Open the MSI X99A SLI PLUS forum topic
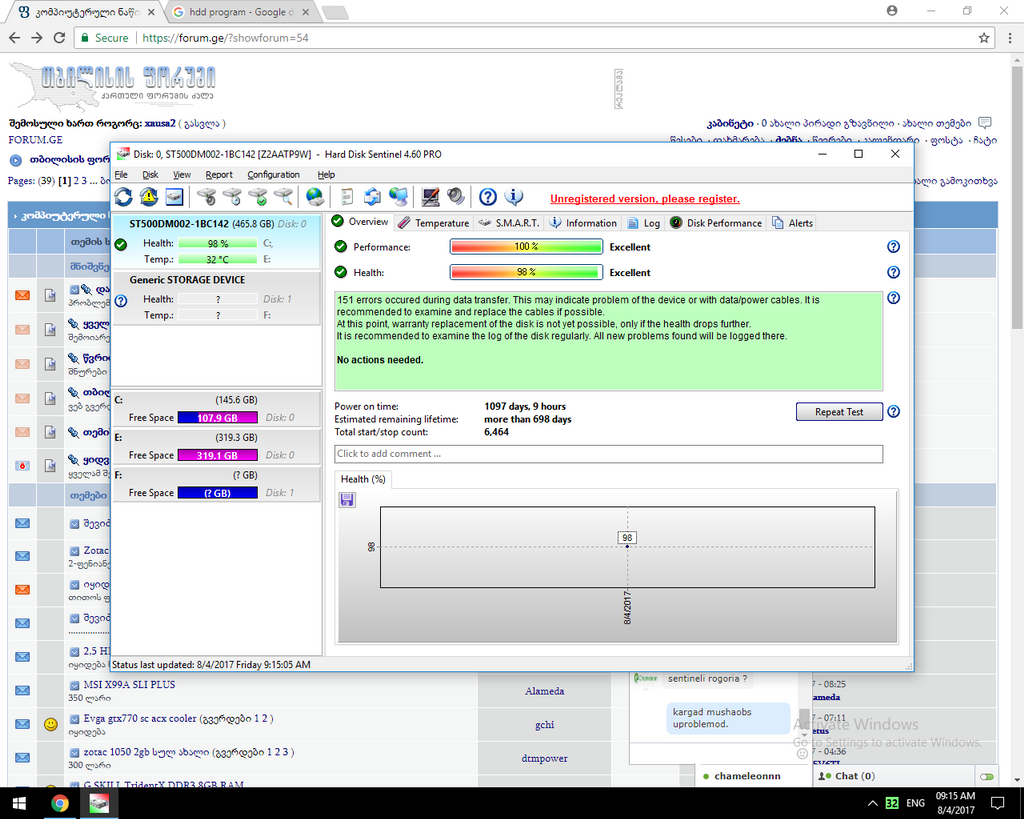 (129, 684)
